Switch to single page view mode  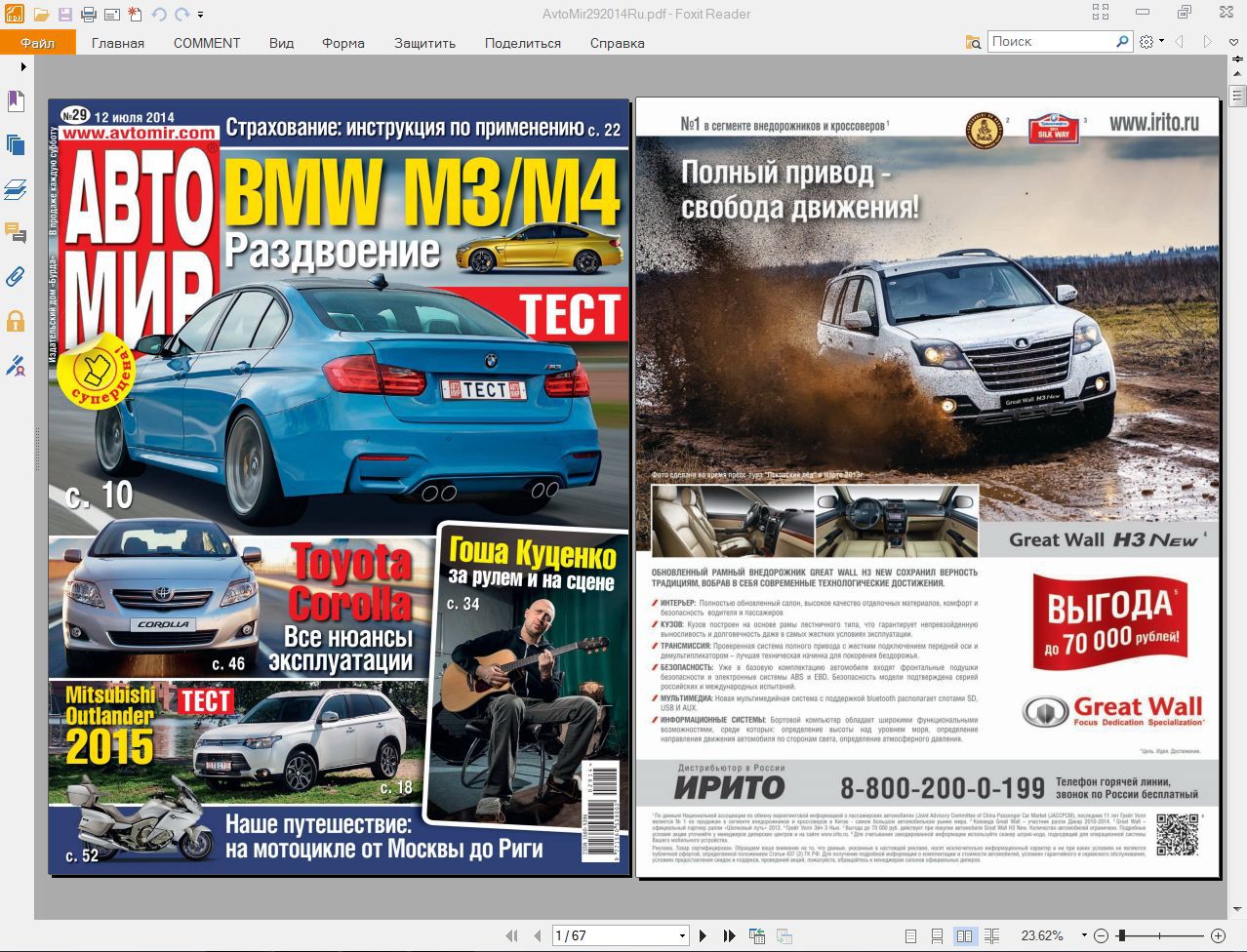(910, 935)
